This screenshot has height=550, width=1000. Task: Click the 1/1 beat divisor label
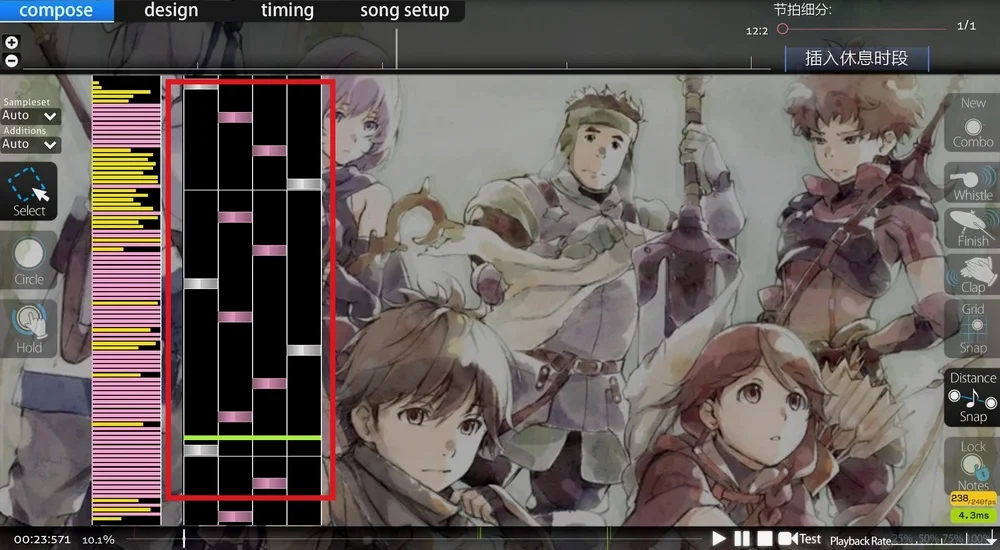pos(966,26)
